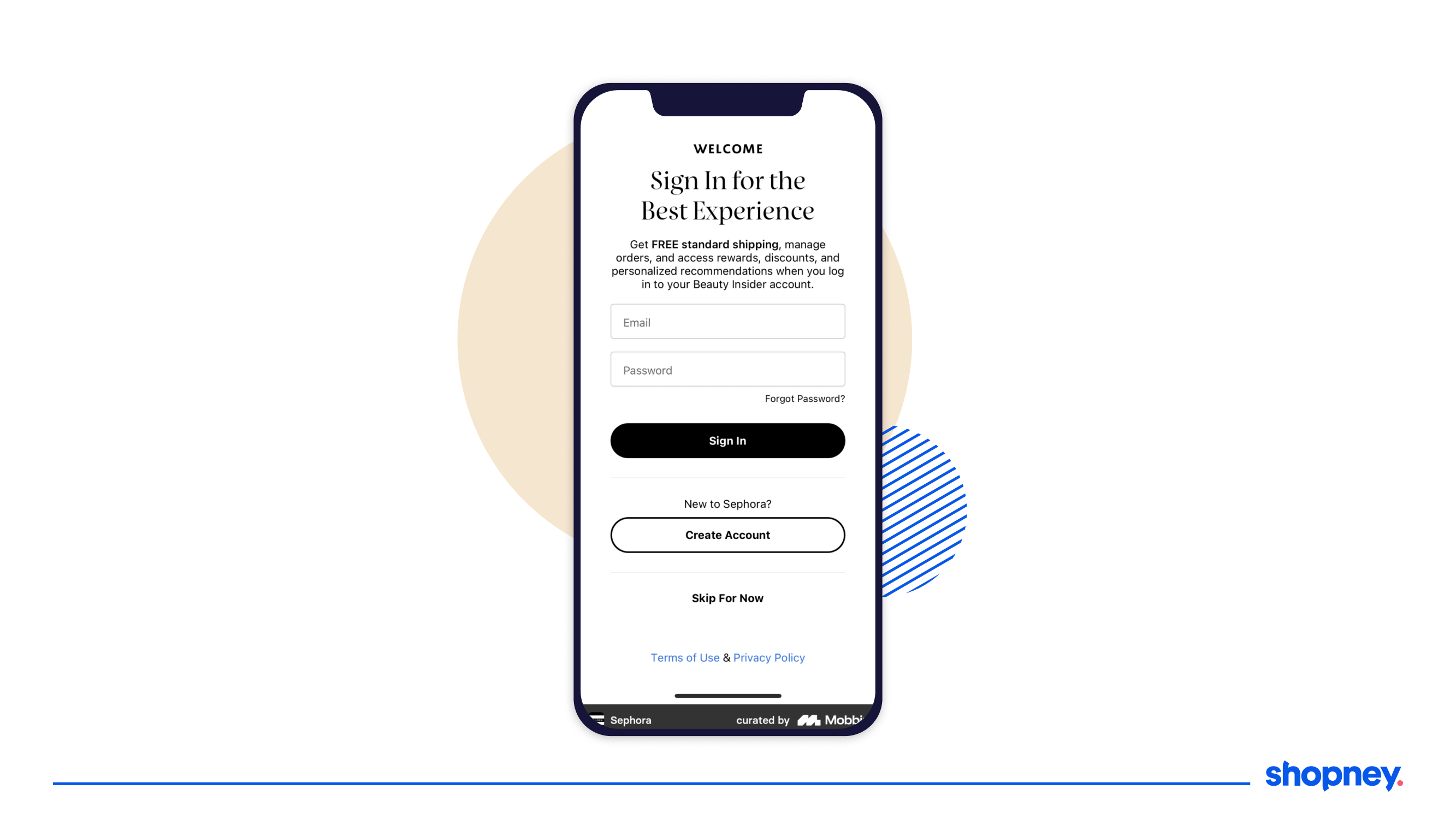Select Skip For Now option
The image size is (1456, 819).
[728, 597]
